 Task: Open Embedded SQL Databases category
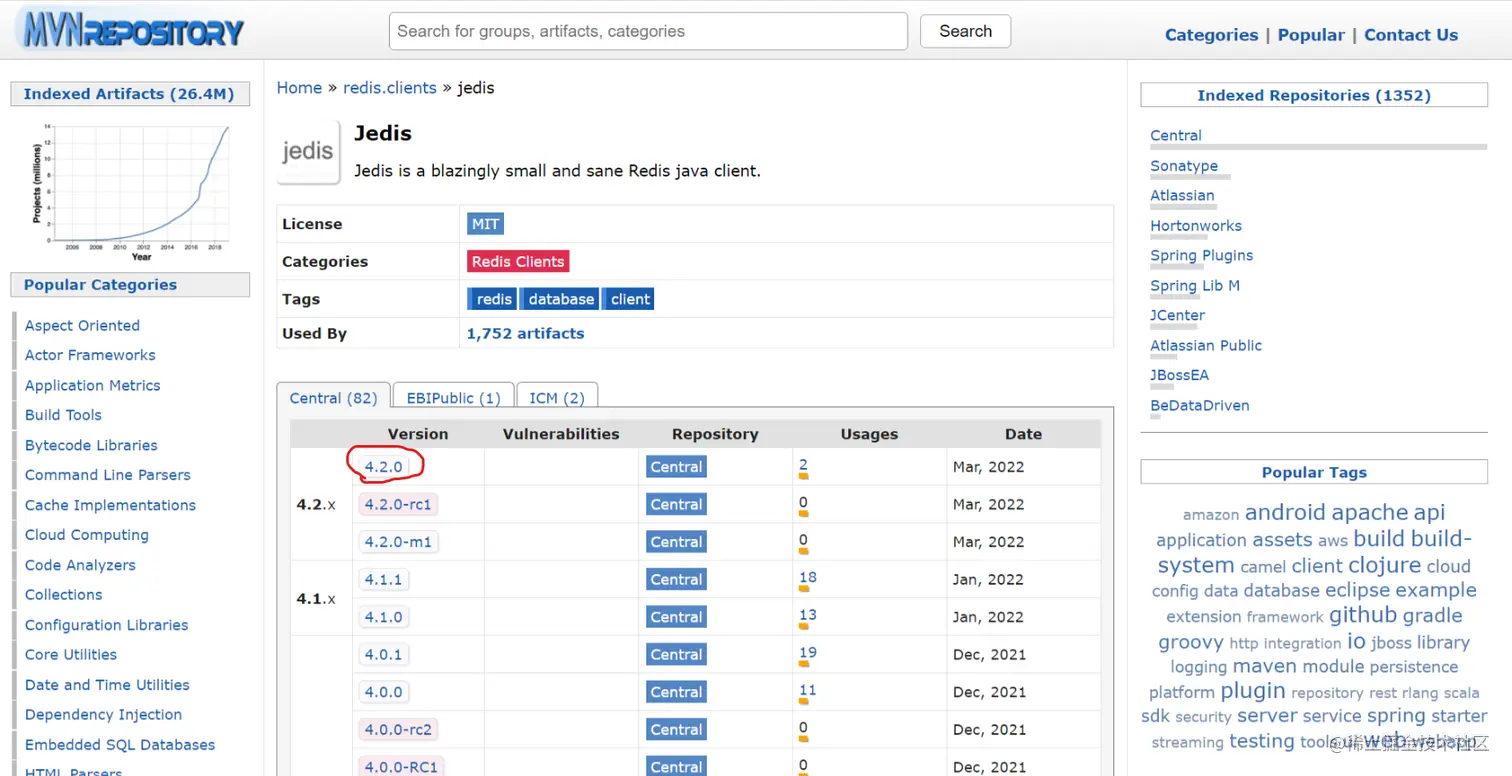(x=120, y=745)
